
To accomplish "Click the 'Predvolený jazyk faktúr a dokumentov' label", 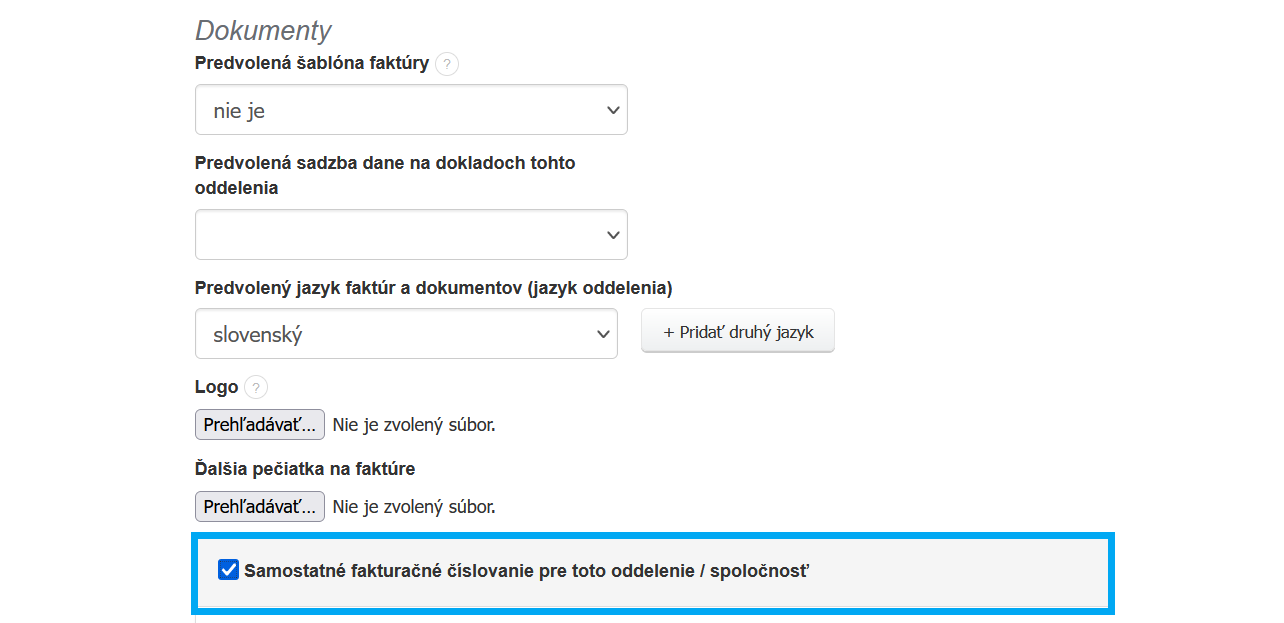I will point(433,288).
